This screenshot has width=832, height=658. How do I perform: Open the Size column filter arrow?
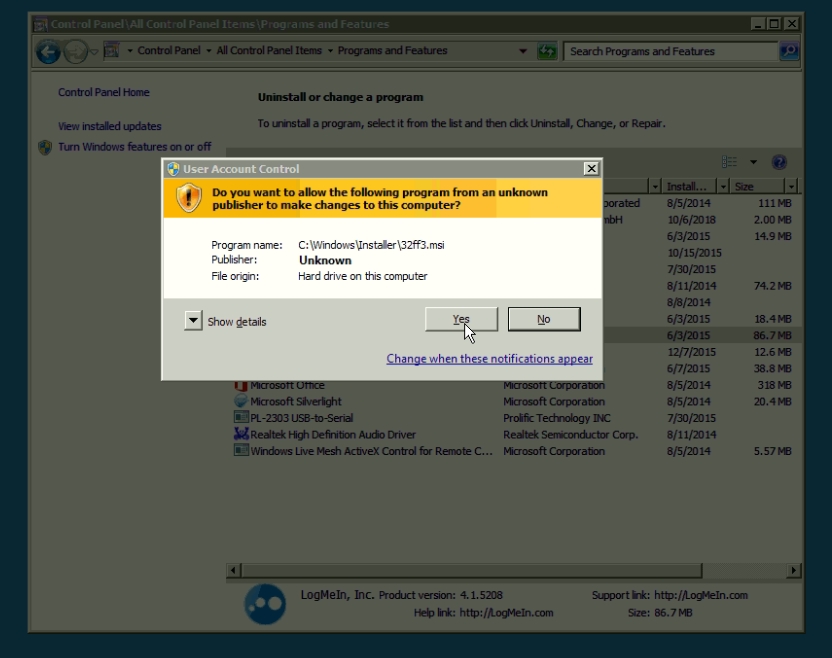pyautogui.click(x=791, y=186)
